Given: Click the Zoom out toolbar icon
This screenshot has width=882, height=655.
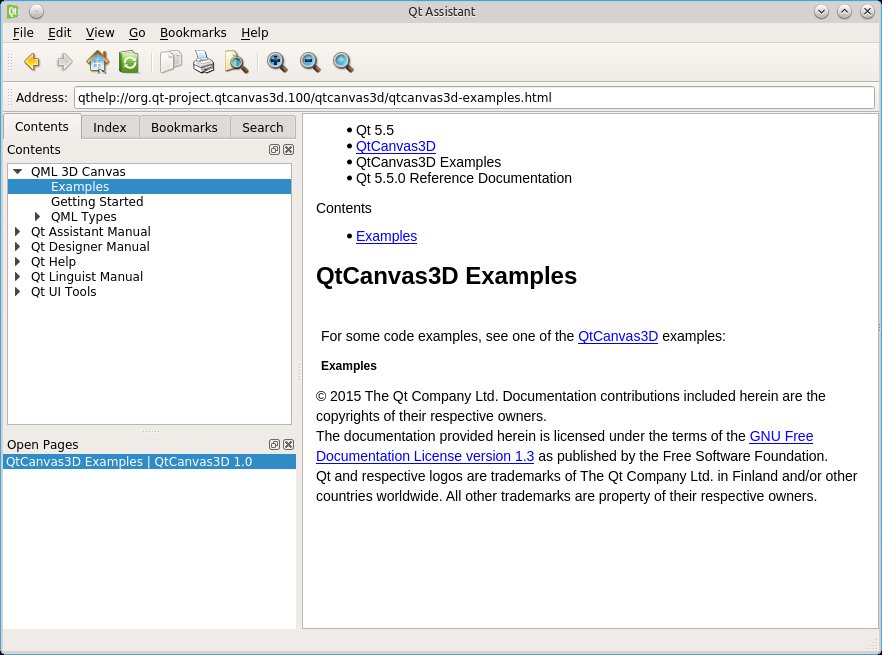Looking at the screenshot, I should [310, 63].
